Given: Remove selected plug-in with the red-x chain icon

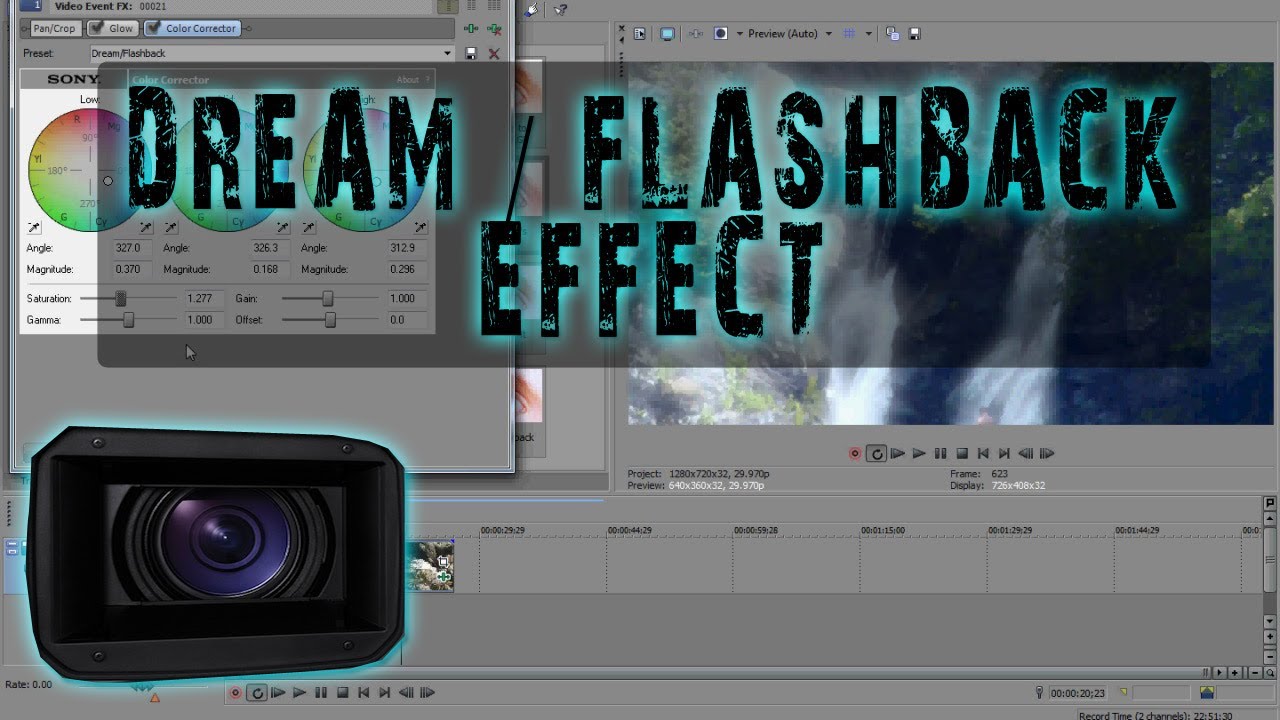Looking at the screenshot, I should click(x=493, y=29).
